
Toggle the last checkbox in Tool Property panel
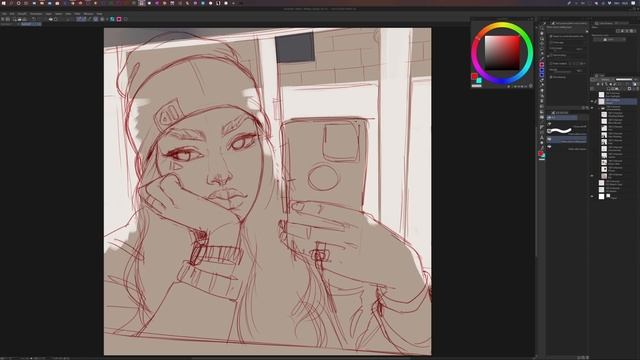pyautogui.click(x=551, y=77)
